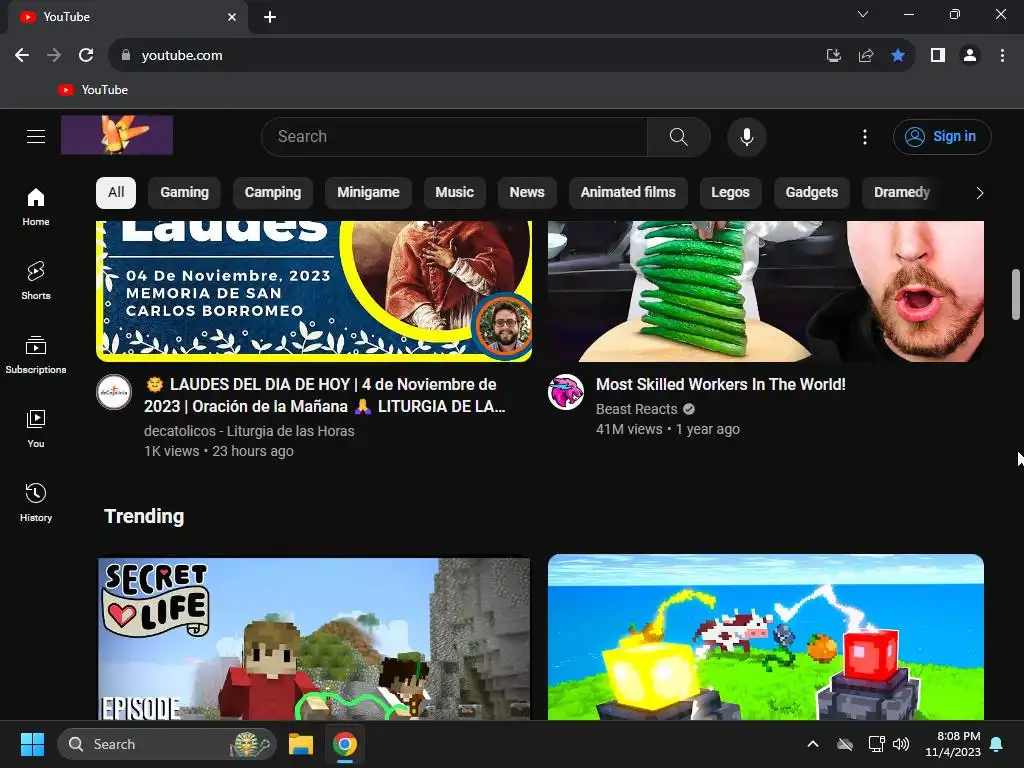Select the Music filter chip
This screenshot has height=768, width=1024.
point(455,193)
